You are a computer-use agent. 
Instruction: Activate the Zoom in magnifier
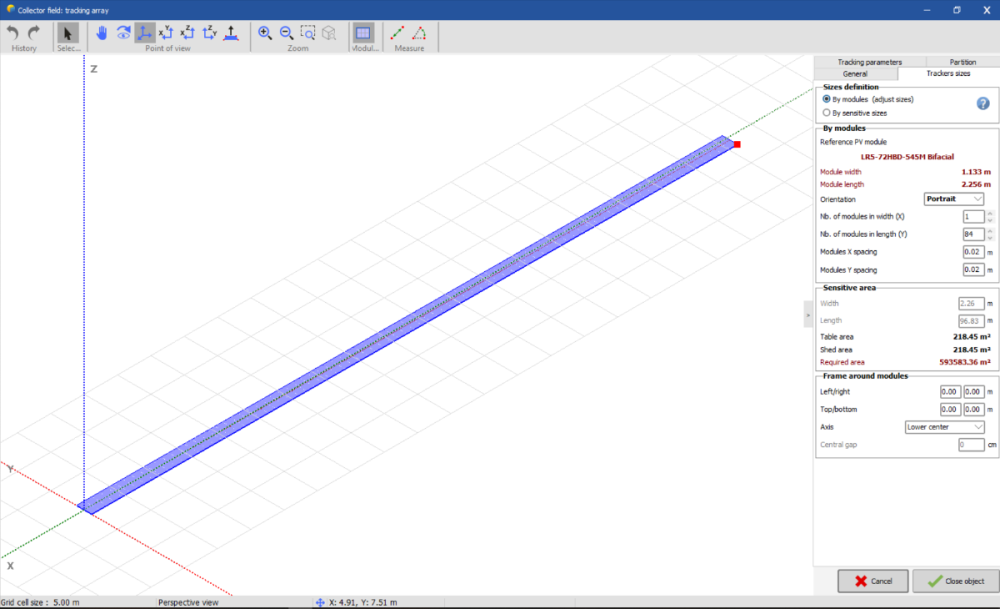(x=265, y=32)
